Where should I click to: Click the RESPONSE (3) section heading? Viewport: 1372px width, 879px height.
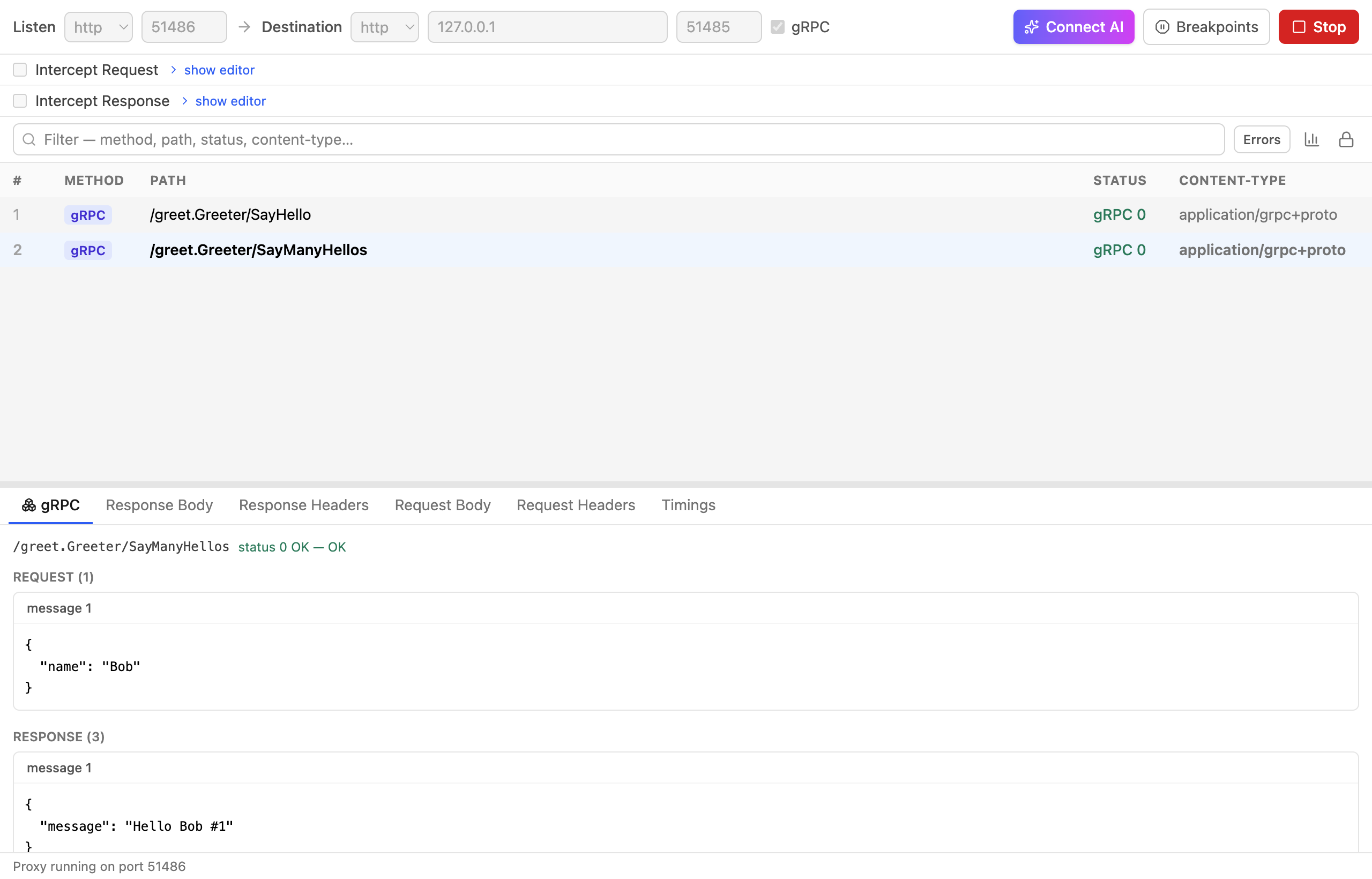(x=59, y=737)
